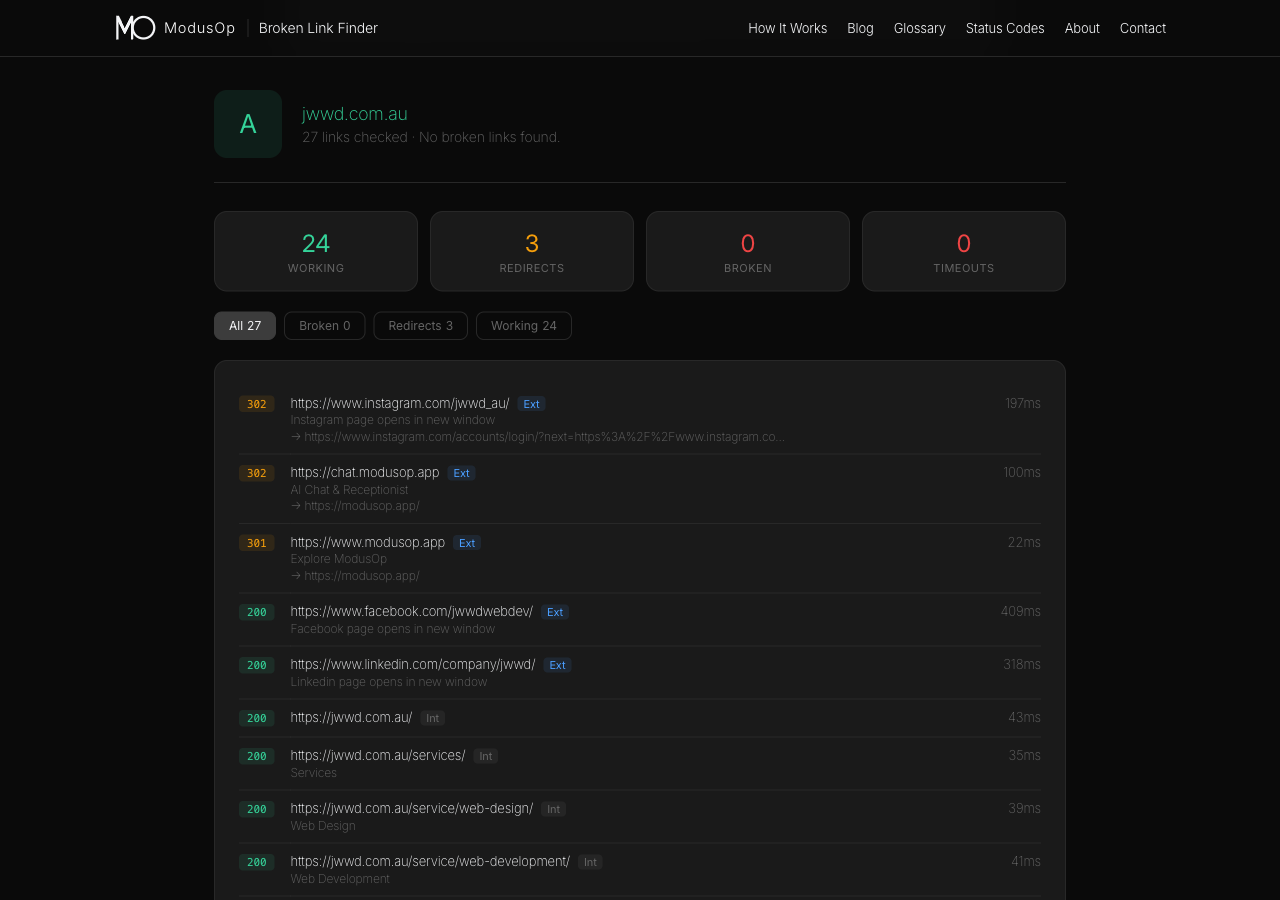Viewport: 1280px width, 900px height.
Task: Click the ModusOp logo icon
Action: (135, 28)
